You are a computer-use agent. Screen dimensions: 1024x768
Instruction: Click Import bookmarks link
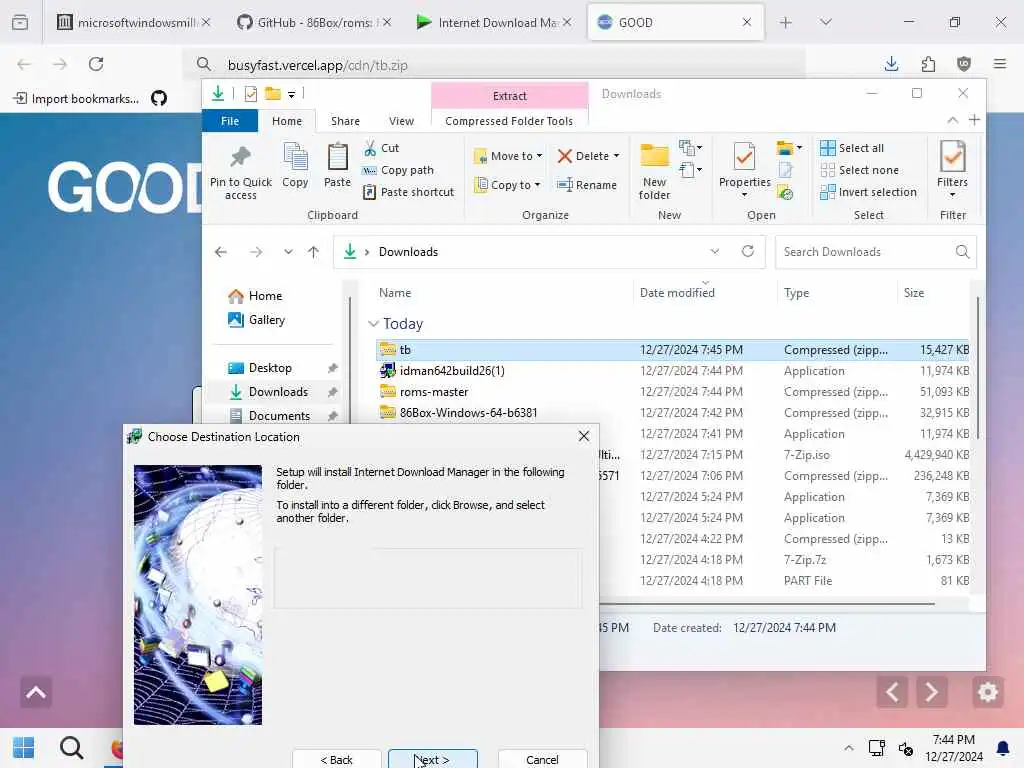click(77, 99)
